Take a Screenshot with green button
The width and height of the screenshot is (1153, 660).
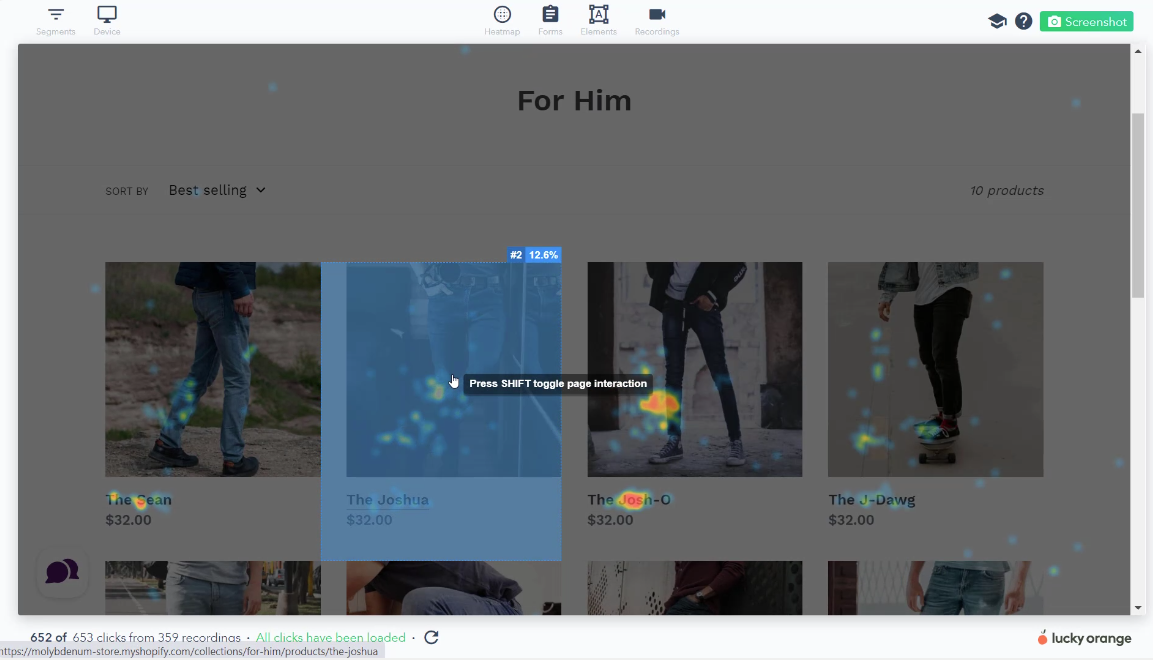[1086, 21]
